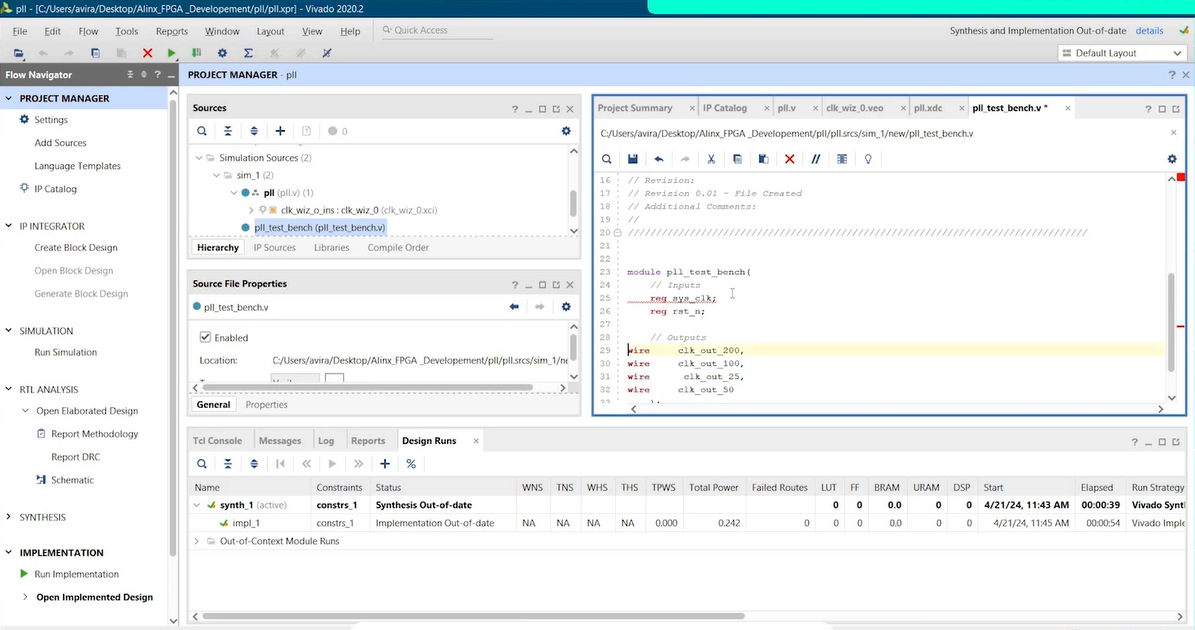Click Run Simulation in Flow Navigator
The image size is (1195, 630).
(x=66, y=352)
